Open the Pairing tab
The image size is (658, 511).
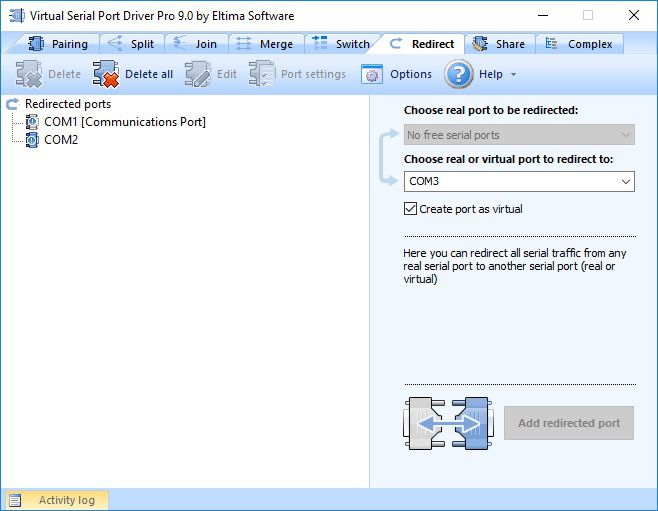tap(58, 44)
